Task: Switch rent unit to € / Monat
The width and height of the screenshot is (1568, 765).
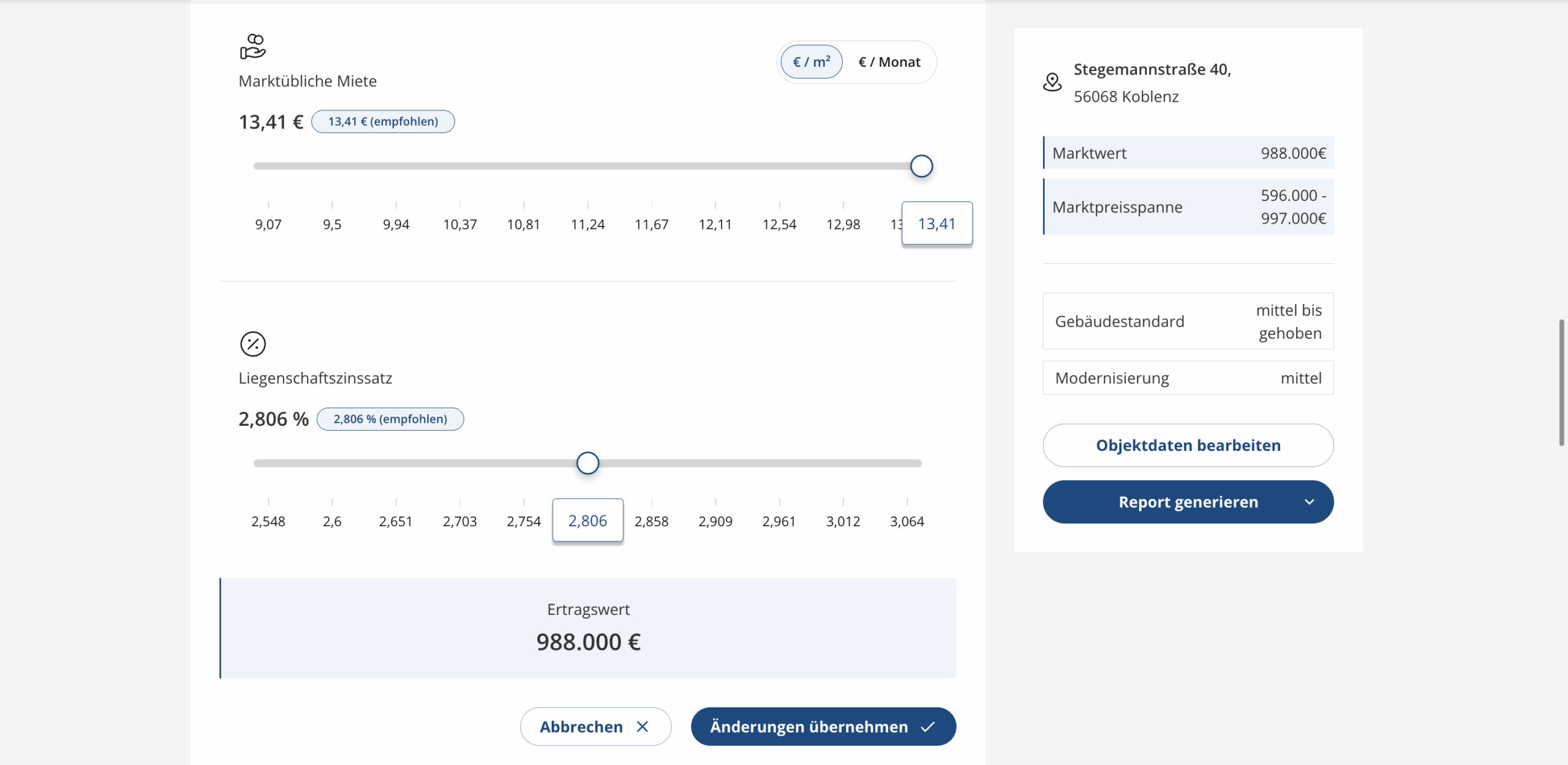Action: (x=889, y=62)
